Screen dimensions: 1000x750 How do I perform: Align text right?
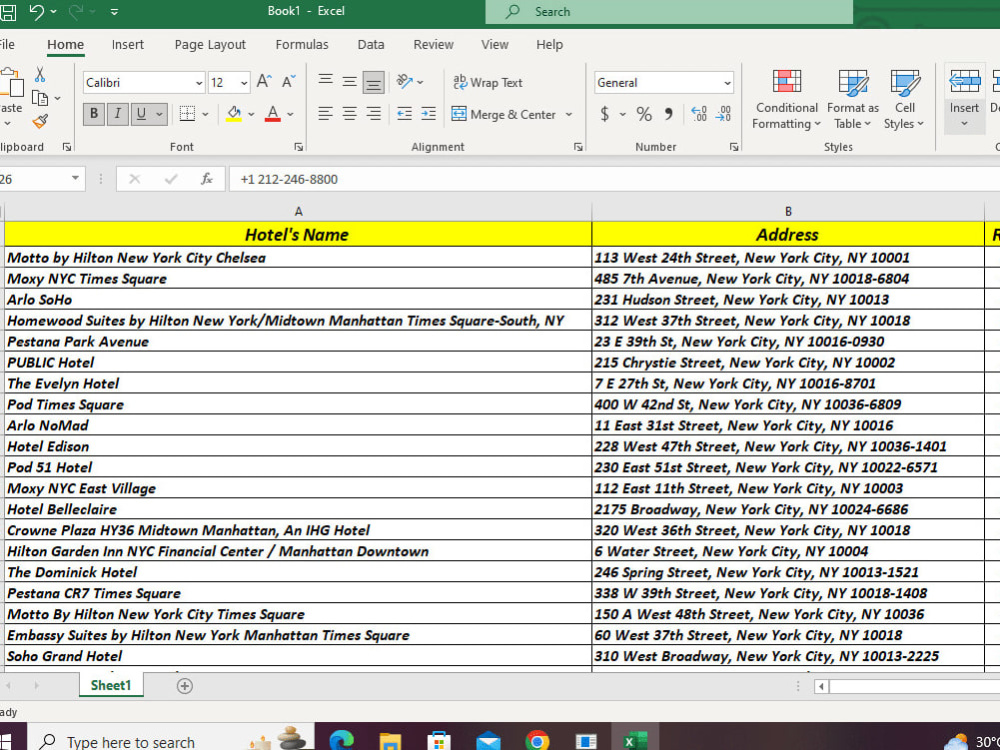pos(374,114)
